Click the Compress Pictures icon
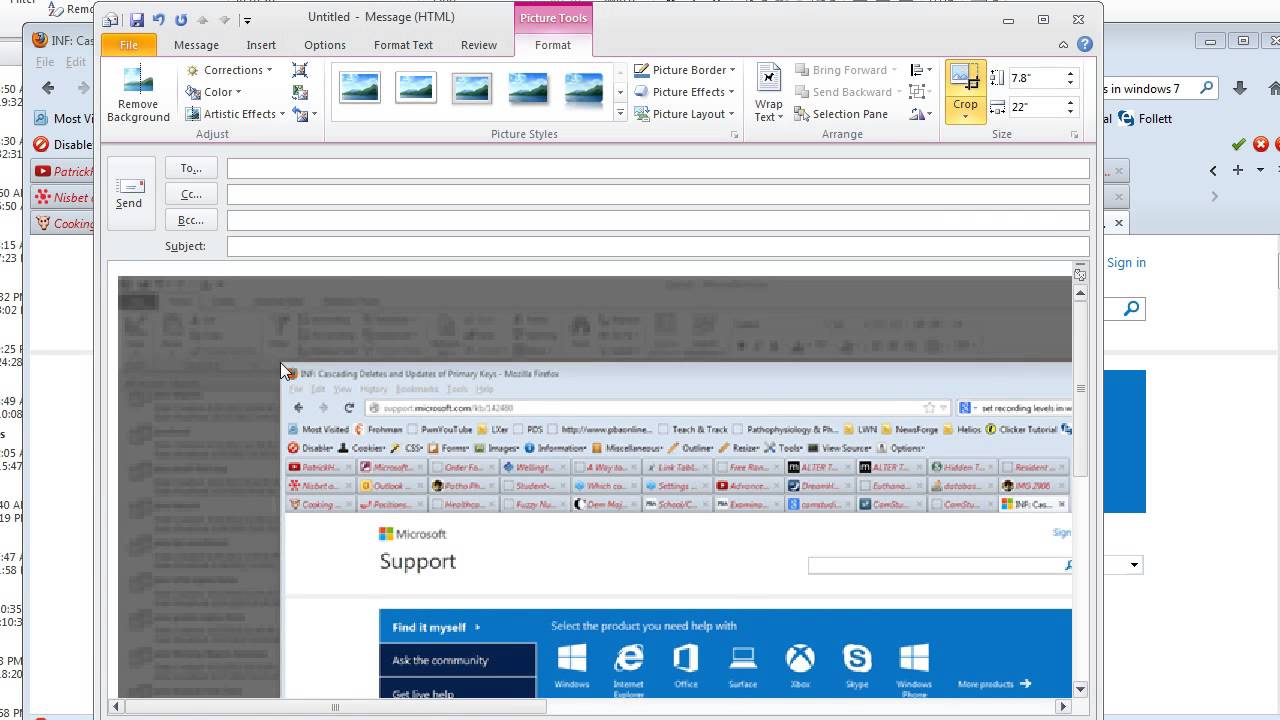Screen dimensions: 1280x720 [x=300, y=70]
